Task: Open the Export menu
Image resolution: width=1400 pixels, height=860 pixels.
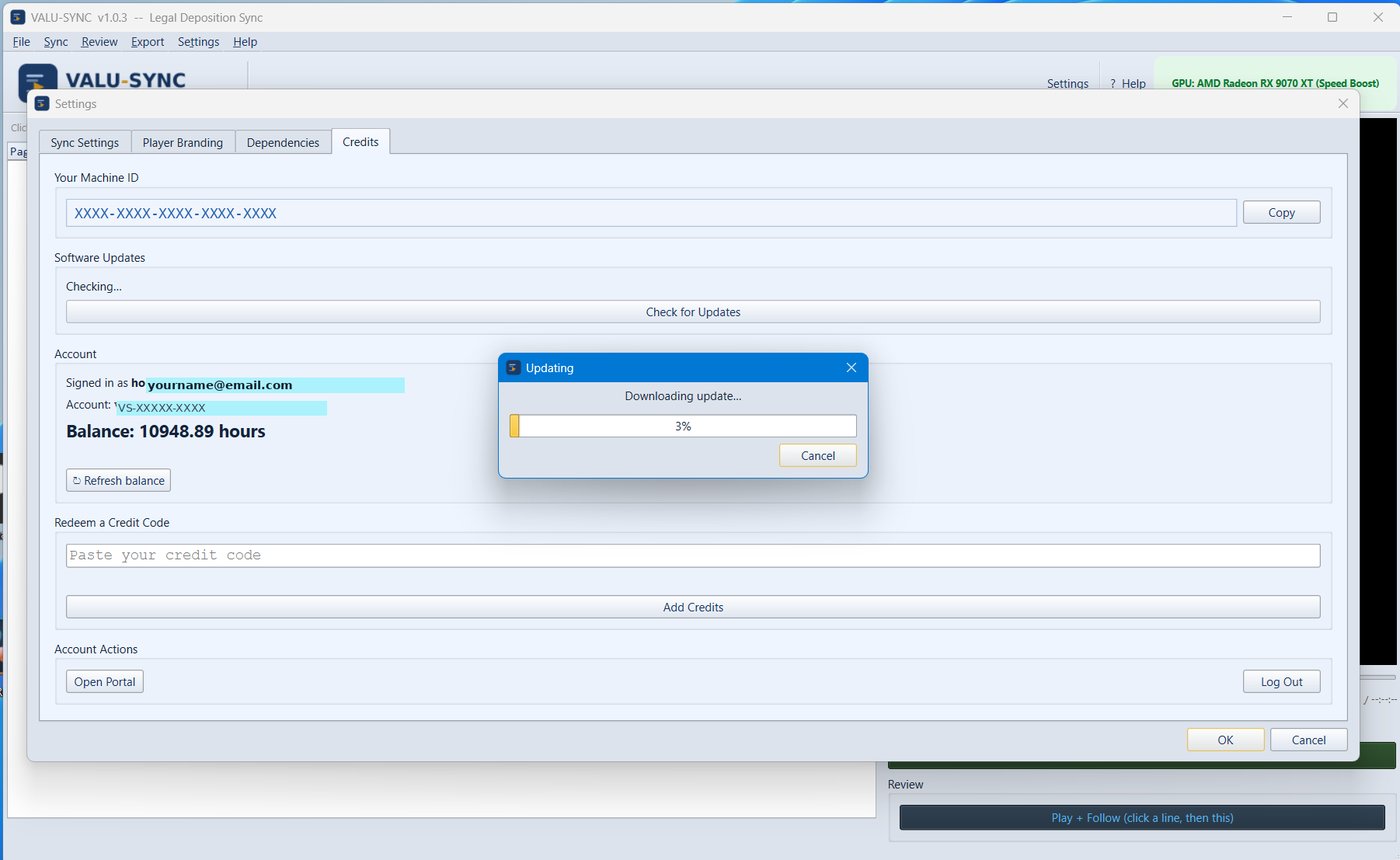Action: (x=147, y=42)
